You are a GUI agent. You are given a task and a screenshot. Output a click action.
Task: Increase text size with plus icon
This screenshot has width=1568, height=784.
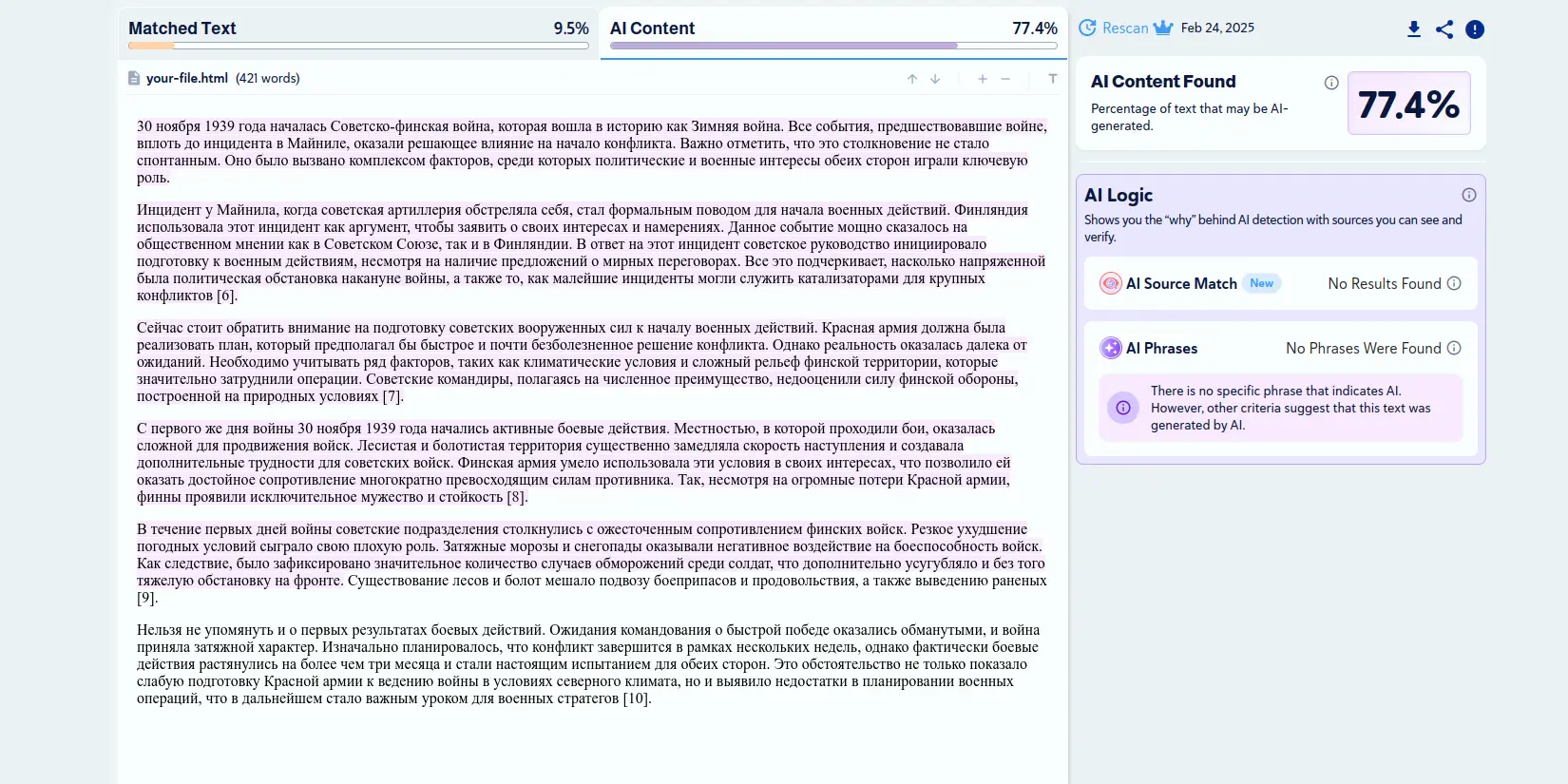point(982,79)
